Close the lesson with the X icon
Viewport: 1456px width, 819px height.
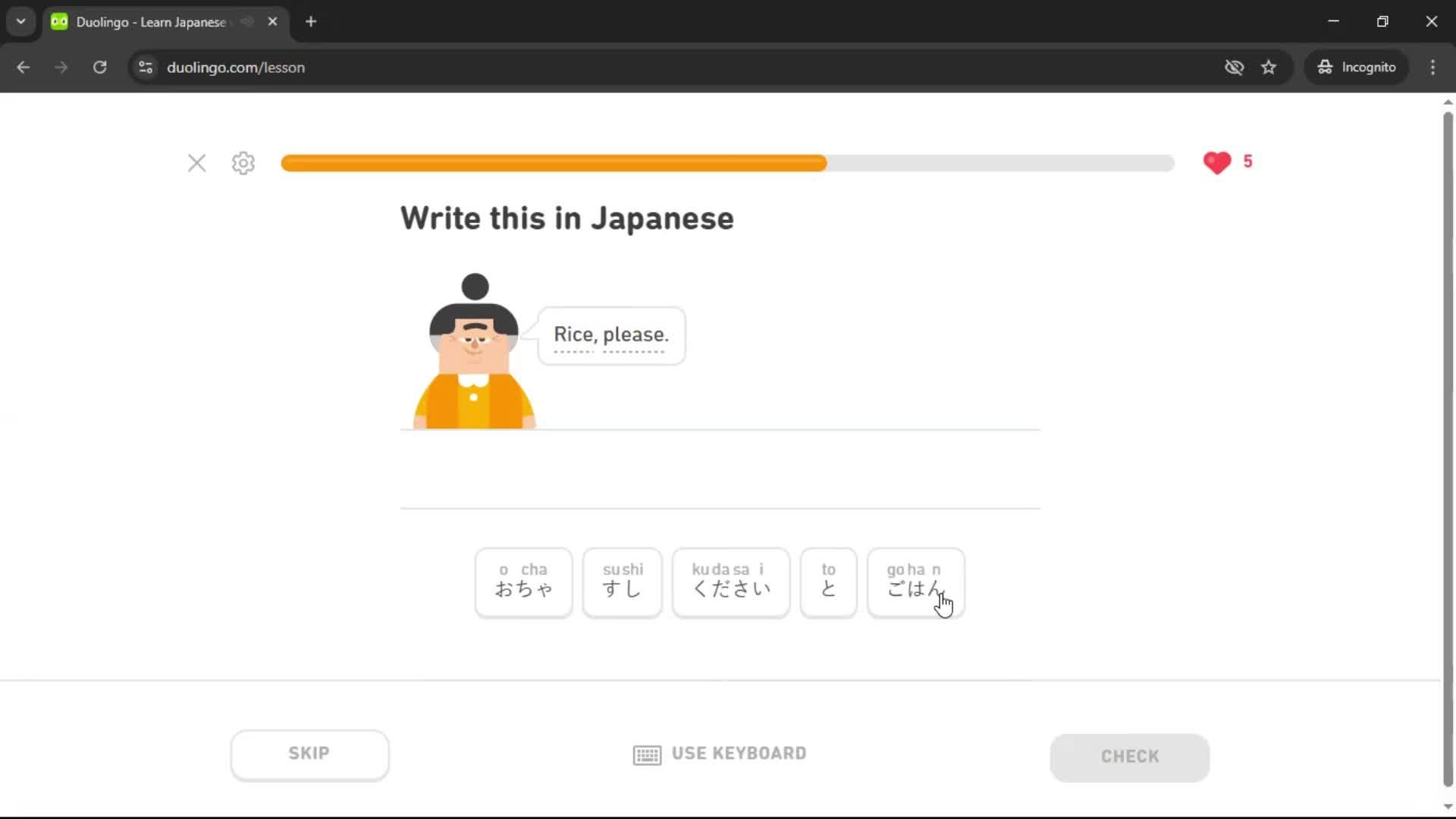pyautogui.click(x=196, y=163)
